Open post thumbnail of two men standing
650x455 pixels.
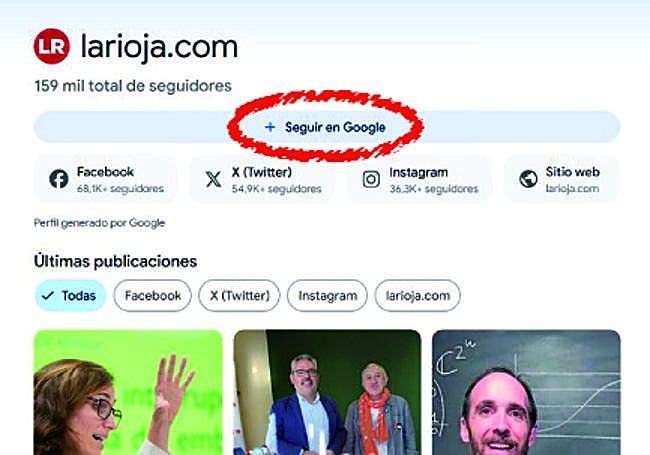coord(327,392)
